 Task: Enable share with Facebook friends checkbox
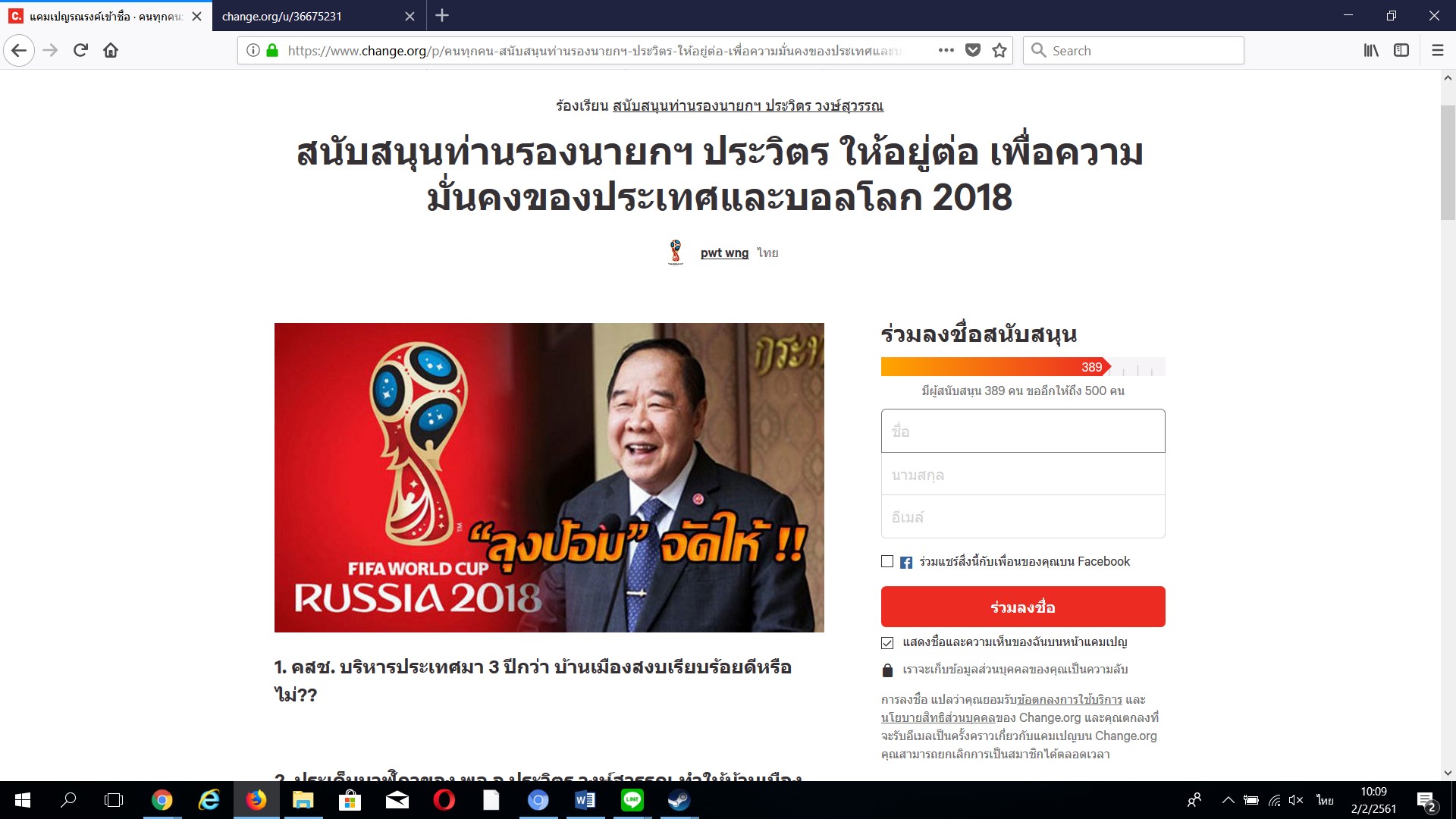[x=887, y=561]
